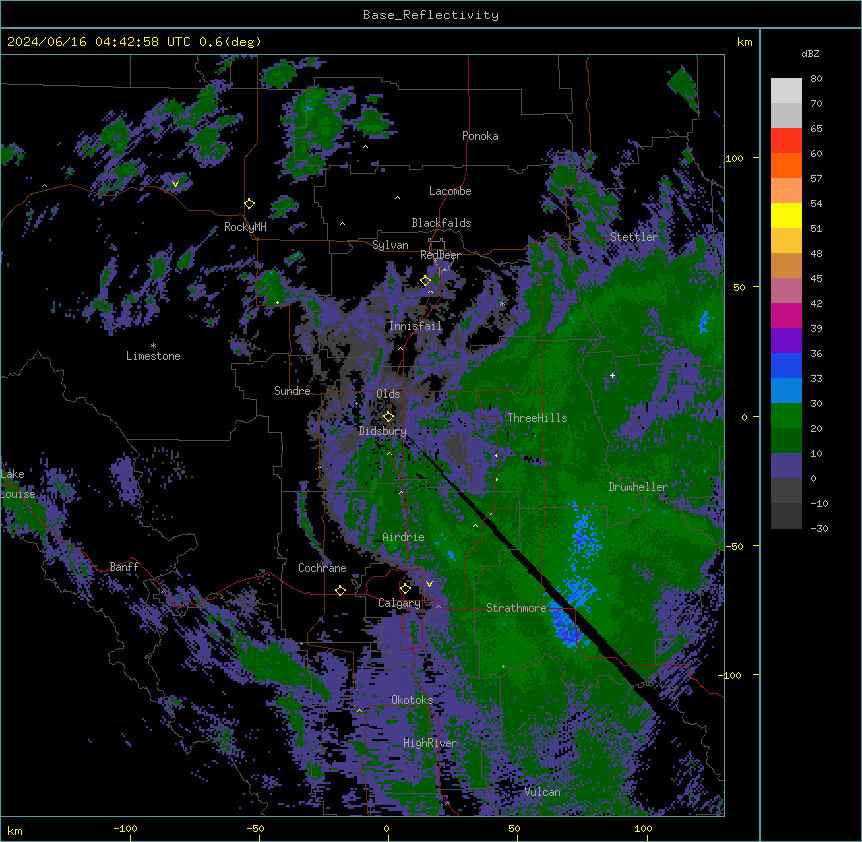
Task: Click the Innisfail city label
Action: (x=415, y=326)
